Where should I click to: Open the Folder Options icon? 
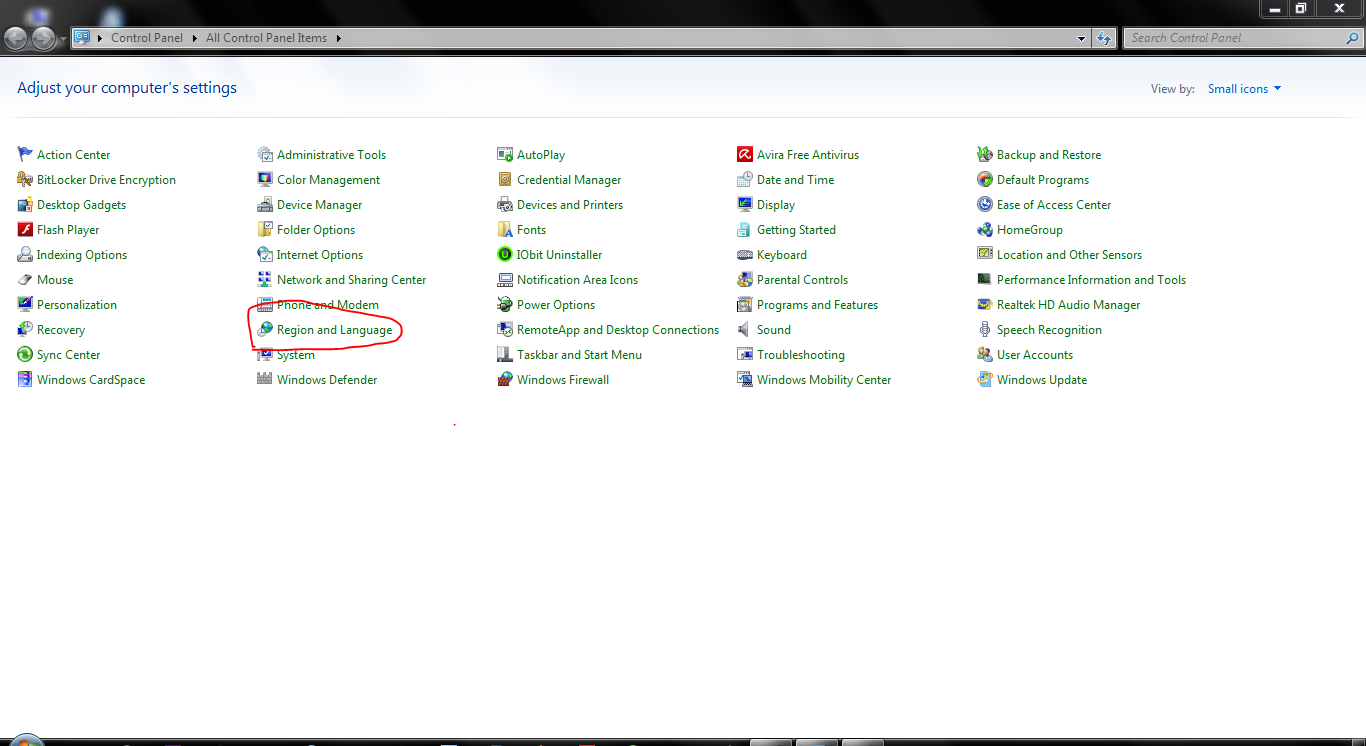265,229
